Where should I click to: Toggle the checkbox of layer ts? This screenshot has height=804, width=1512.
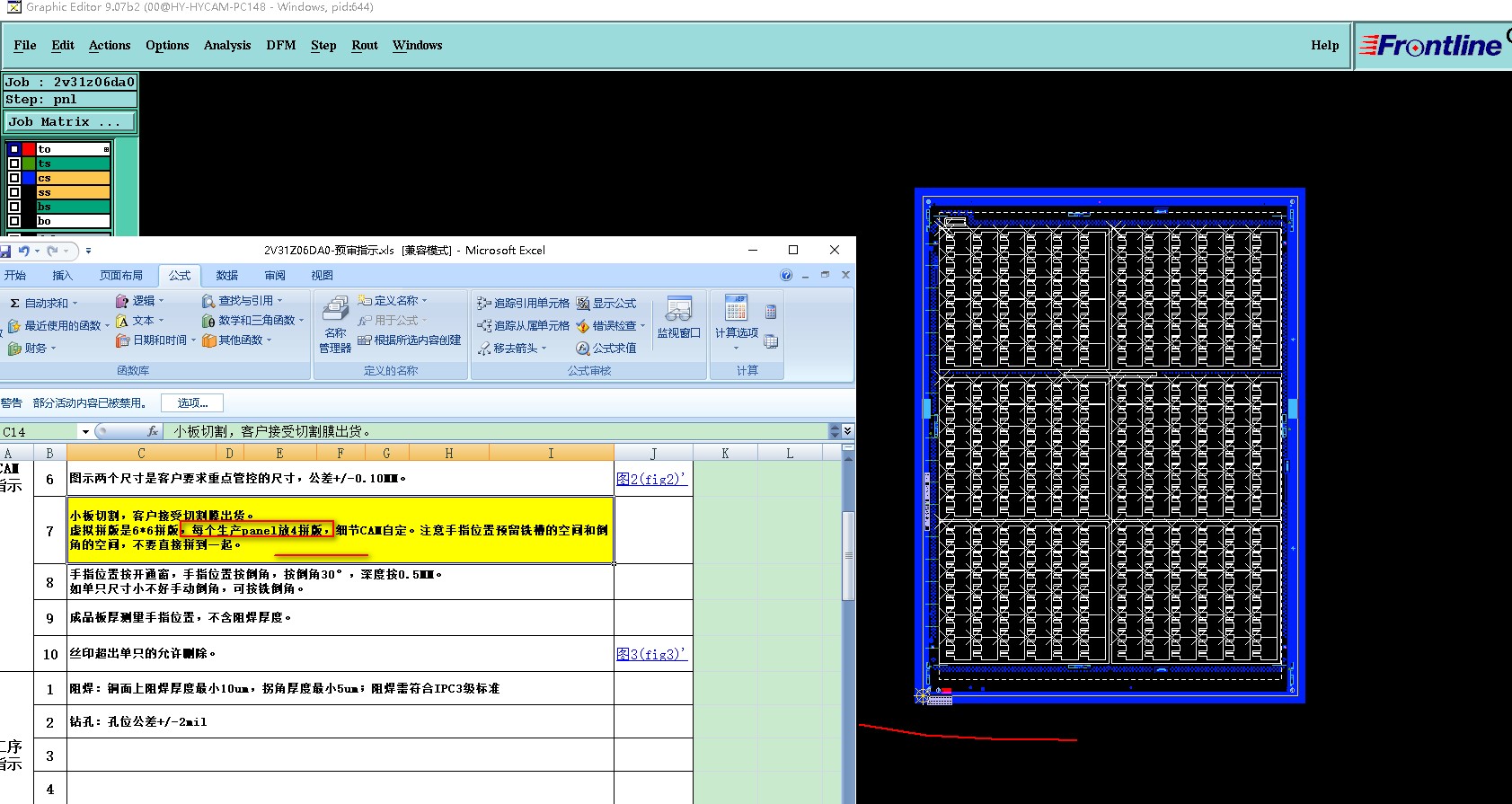[x=14, y=163]
